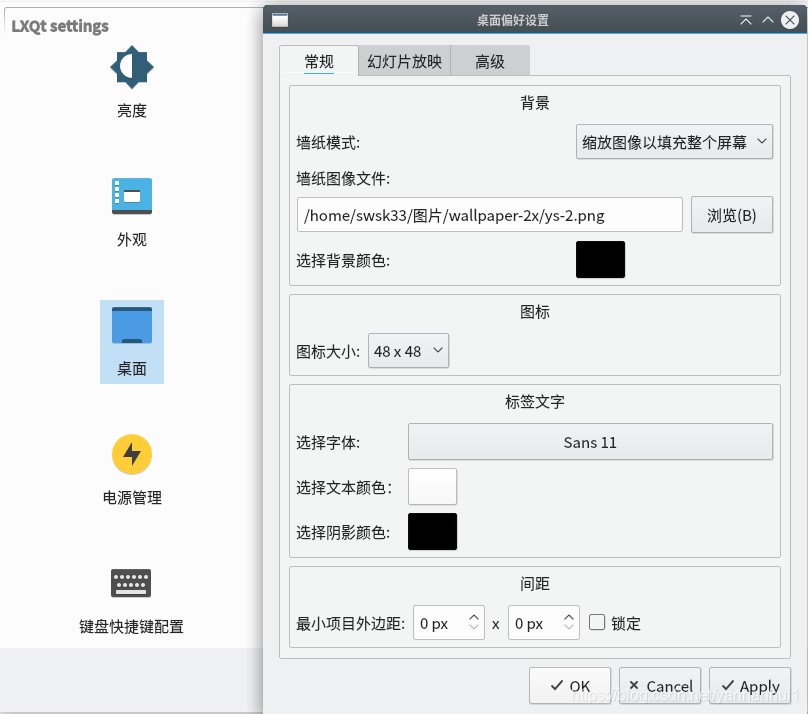Viewport: 808px width, 714px height.
Task: Click the keep-above double-arrow icon in the title bar
Action: tap(746, 20)
